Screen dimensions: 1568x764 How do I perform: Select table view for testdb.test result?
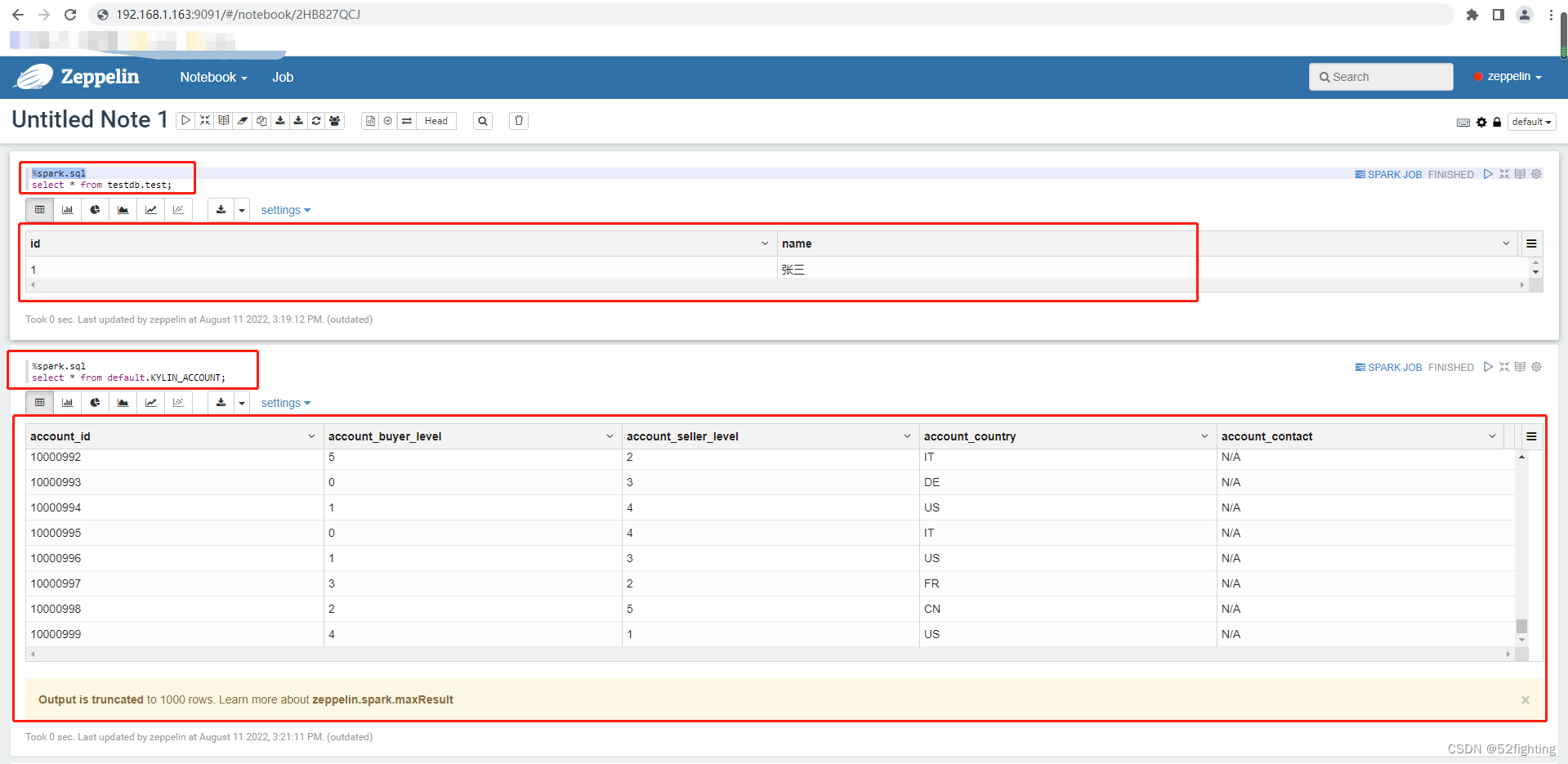[x=39, y=210]
